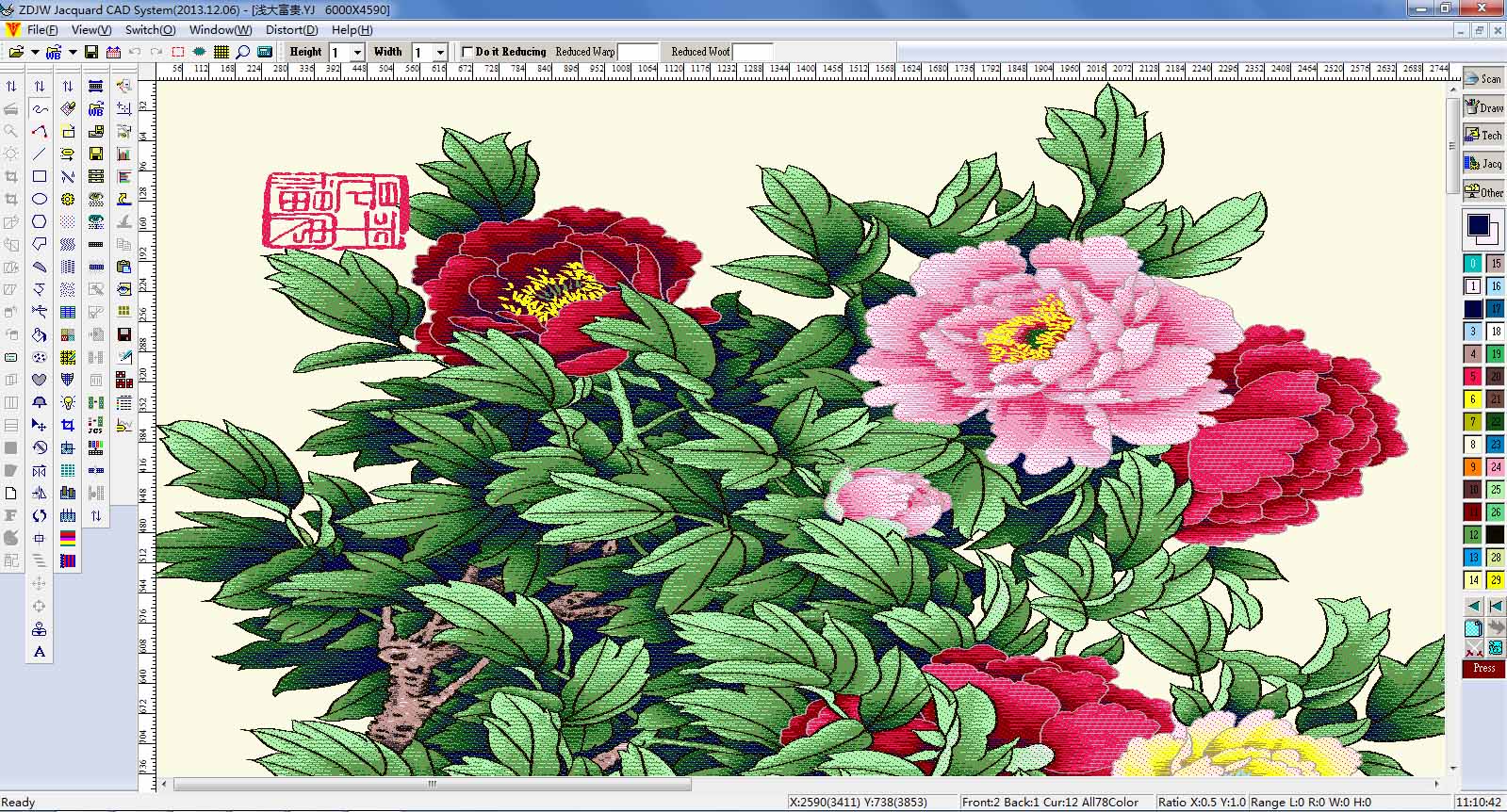Click the rainbow color stripes icon
The width and height of the screenshot is (1507, 812).
68,538
